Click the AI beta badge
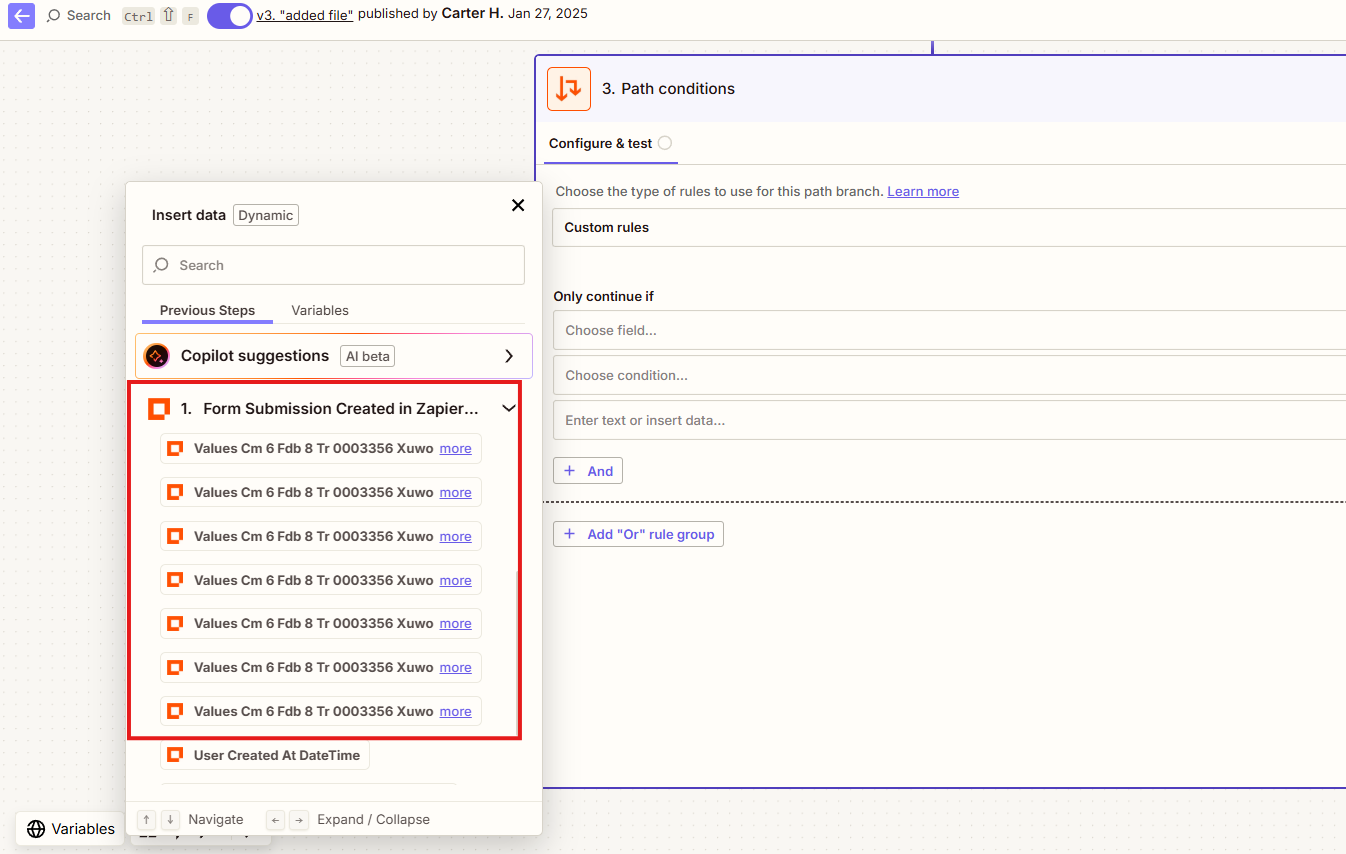The image size is (1346, 854). [x=367, y=356]
